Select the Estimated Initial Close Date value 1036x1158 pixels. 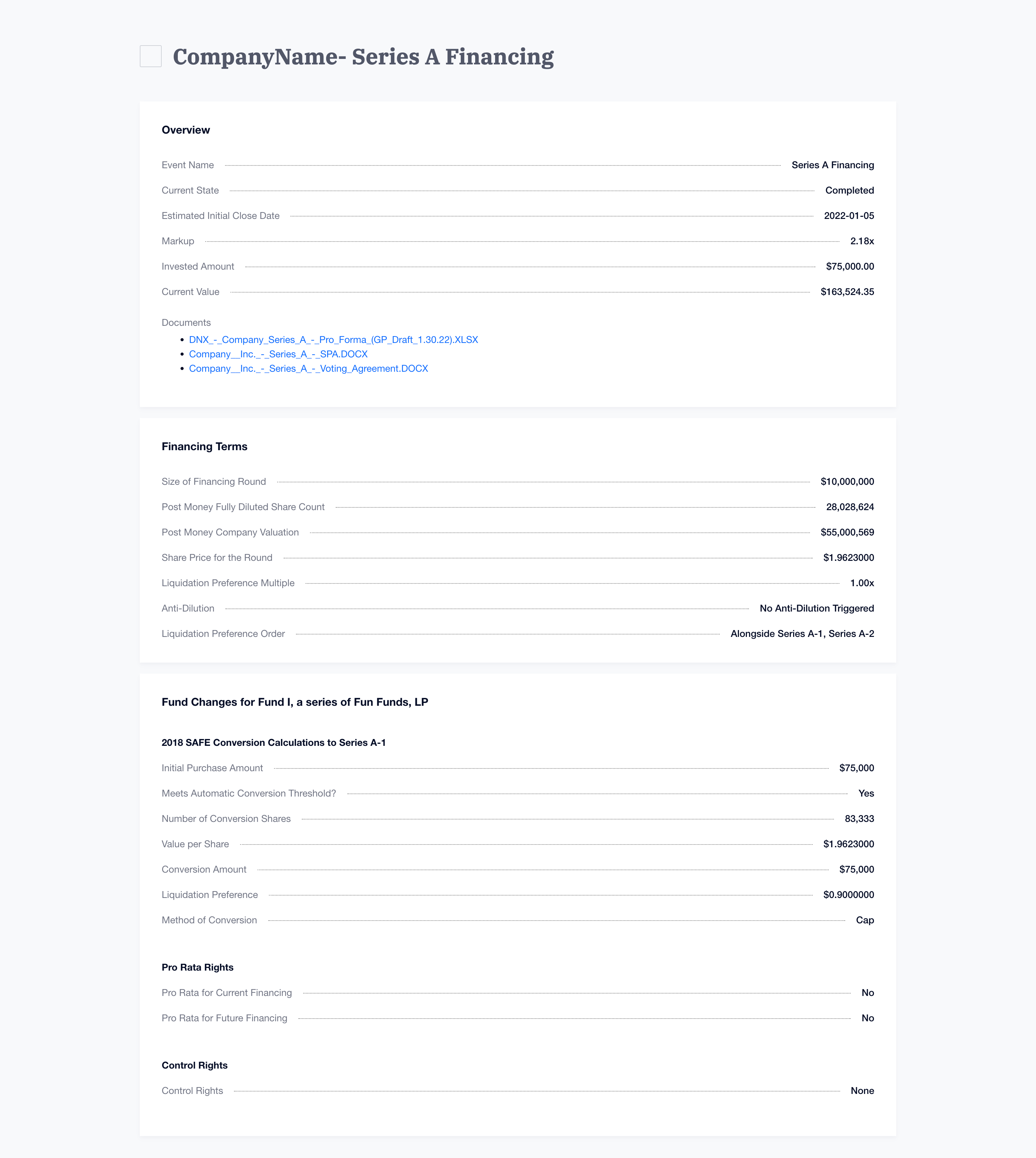point(849,216)
